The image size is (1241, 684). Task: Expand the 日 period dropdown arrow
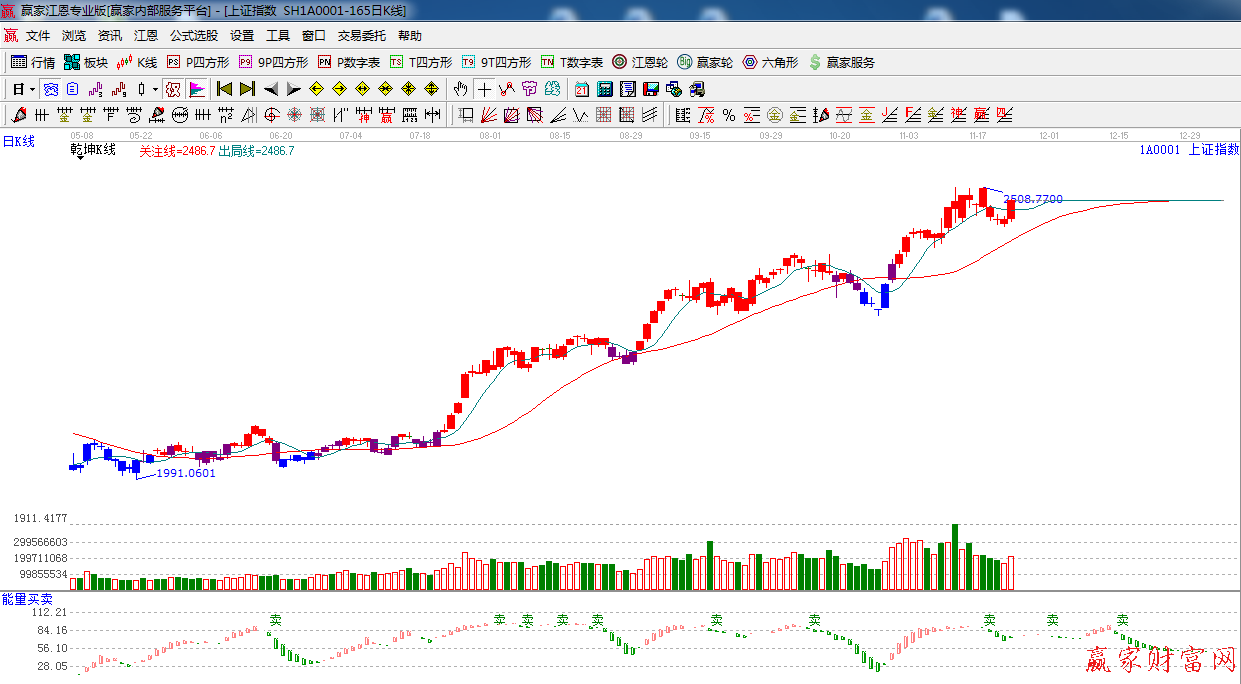32,89
